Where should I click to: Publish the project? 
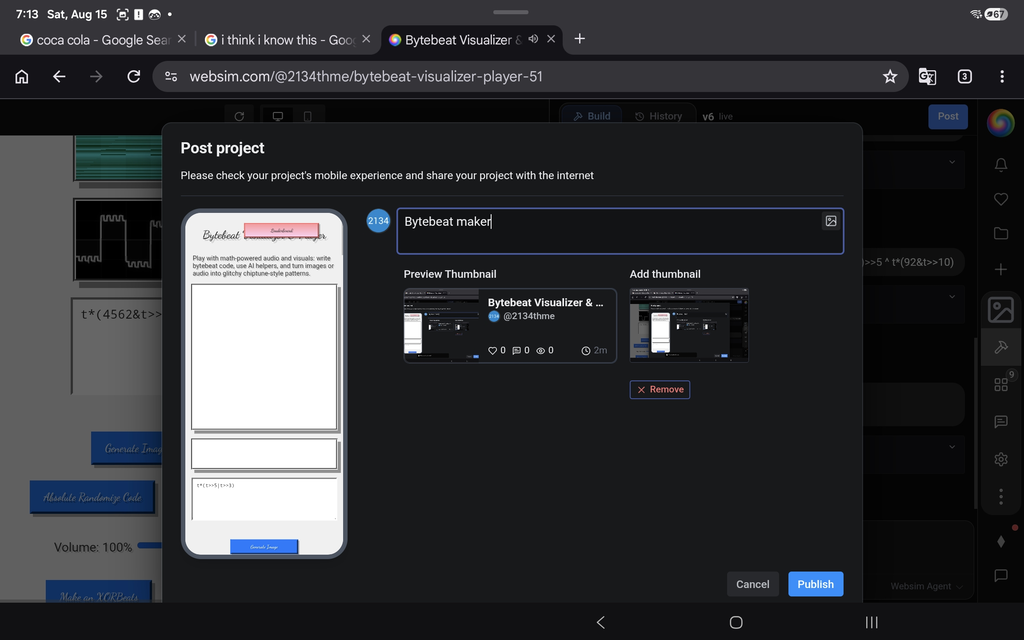[x=816, y=584]
